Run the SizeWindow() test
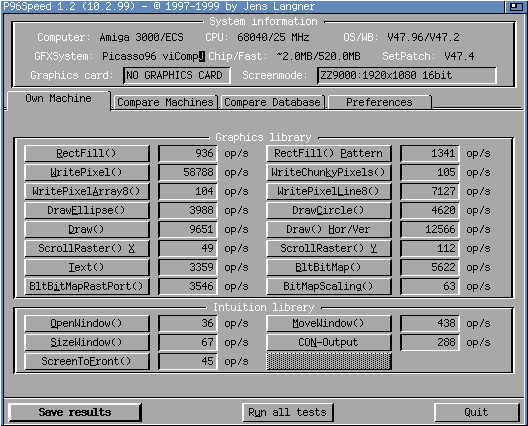Screen dimensions: 528x426 click(87, 342)
